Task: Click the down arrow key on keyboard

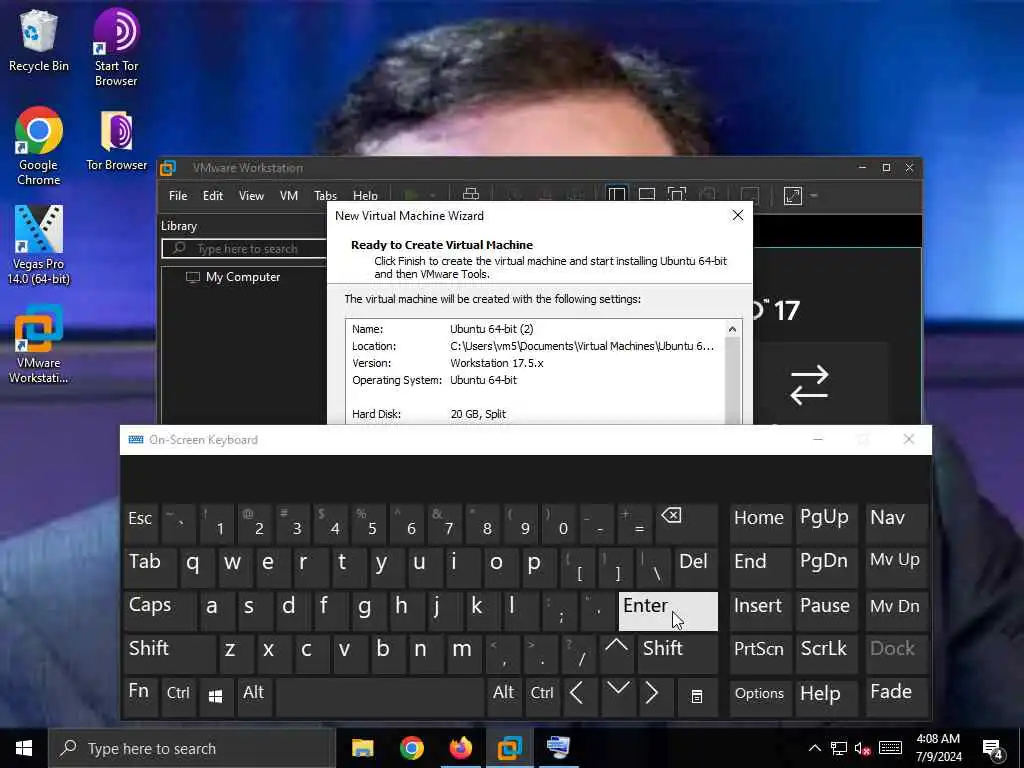Action: click(x=617, y=697)
